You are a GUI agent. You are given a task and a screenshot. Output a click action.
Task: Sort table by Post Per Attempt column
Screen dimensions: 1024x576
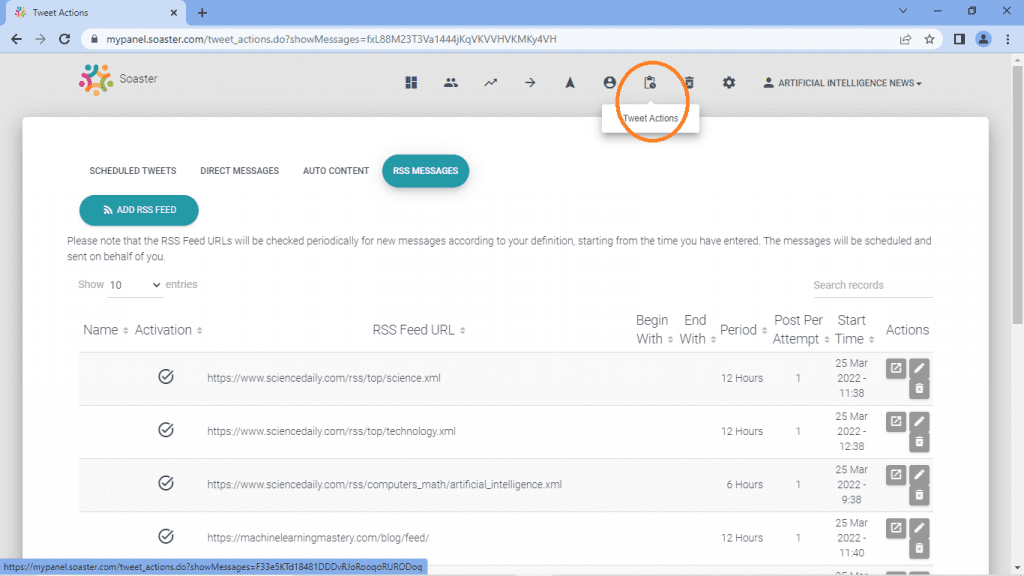click(x=800, y=330)
